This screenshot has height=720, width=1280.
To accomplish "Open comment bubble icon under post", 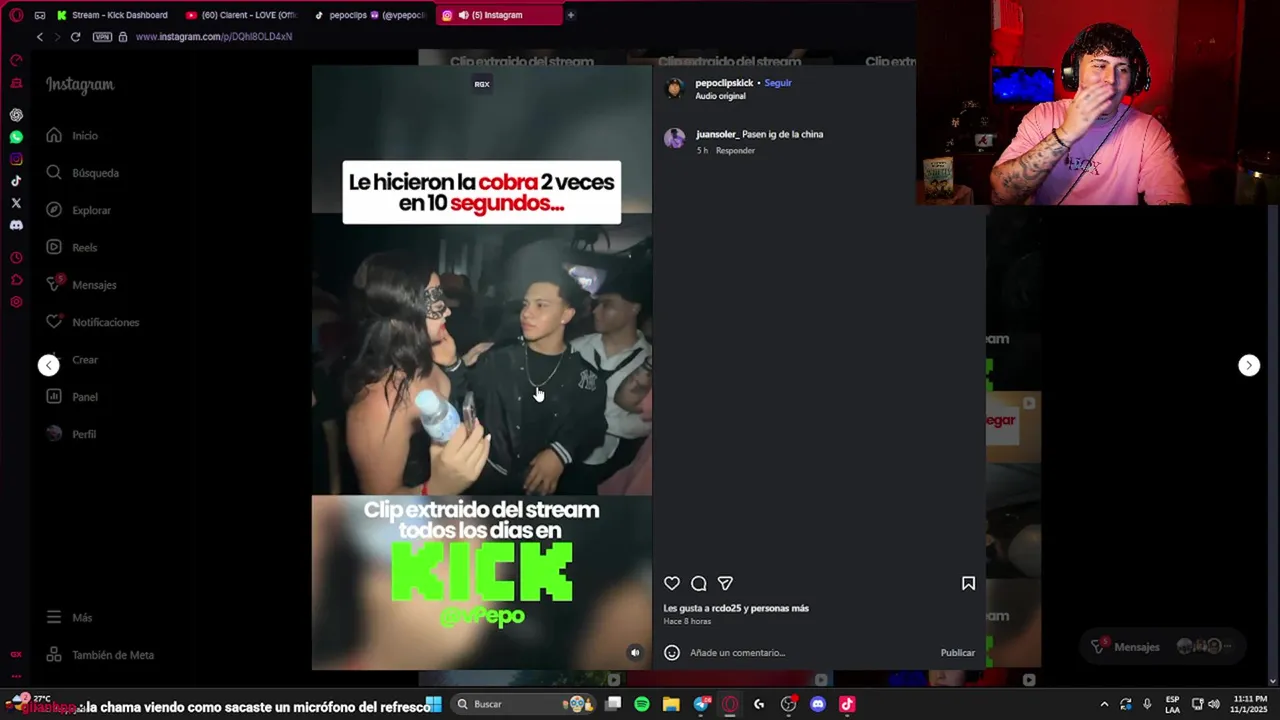I will 699,583.
